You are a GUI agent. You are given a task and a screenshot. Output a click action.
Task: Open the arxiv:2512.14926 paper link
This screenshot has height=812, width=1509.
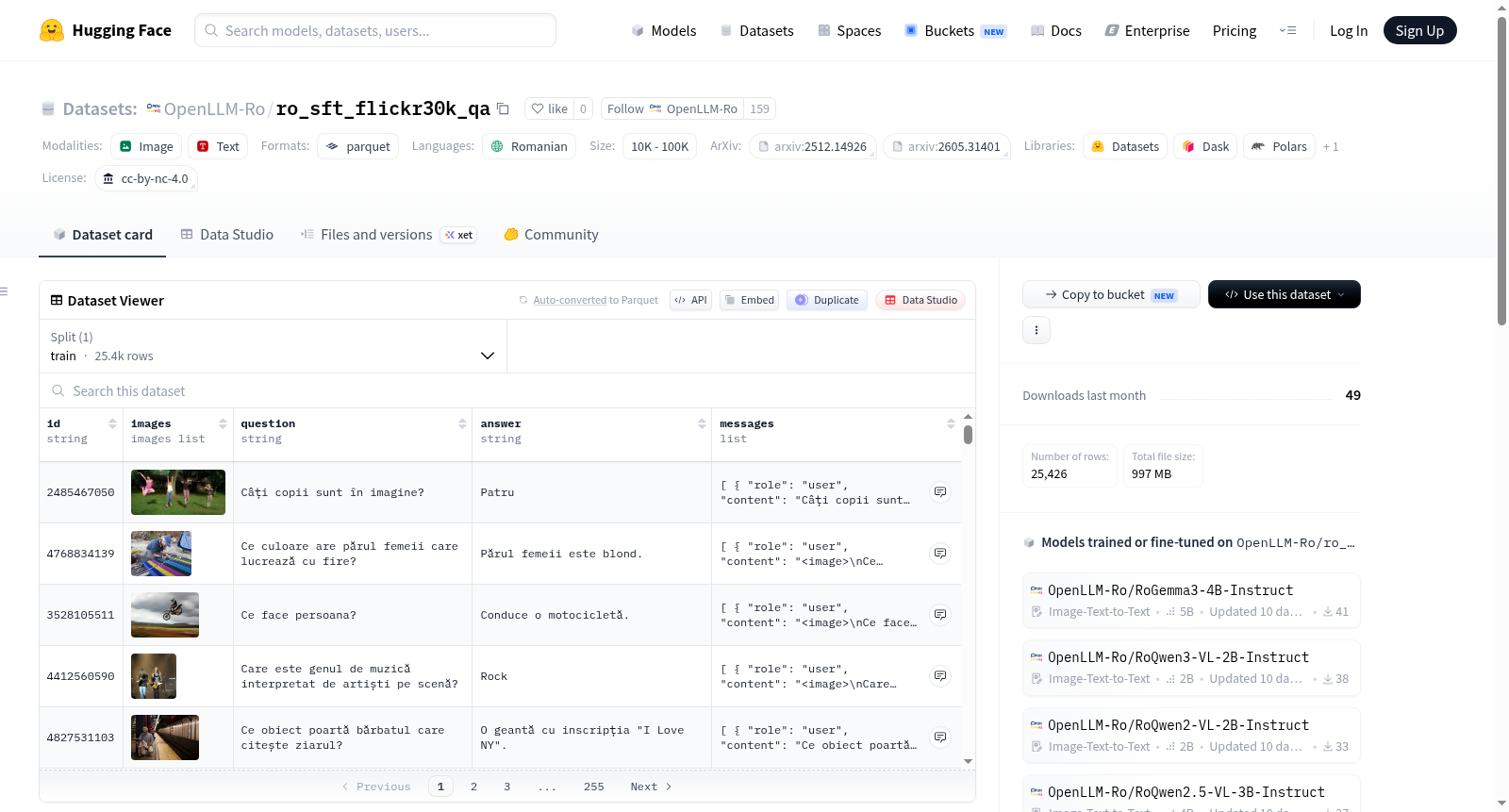(x=813, y=146)
